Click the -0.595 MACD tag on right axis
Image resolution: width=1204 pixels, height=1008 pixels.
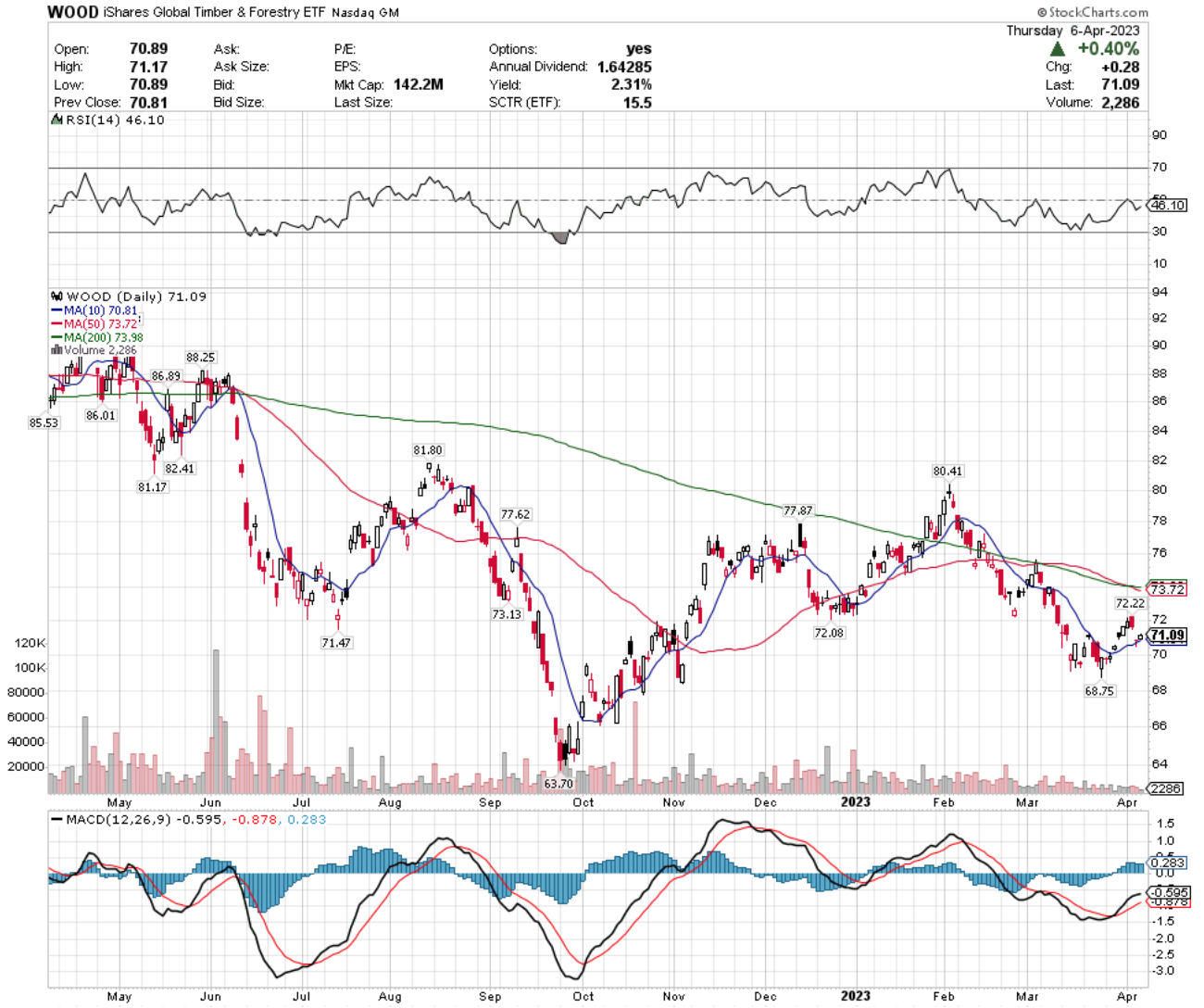[1167, 892]
